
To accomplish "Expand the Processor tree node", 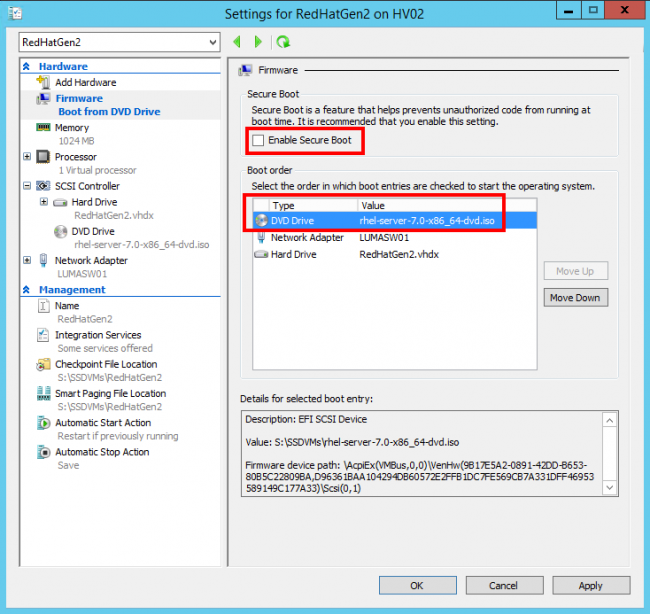I will pyautogui.click(x=27, y=157).
